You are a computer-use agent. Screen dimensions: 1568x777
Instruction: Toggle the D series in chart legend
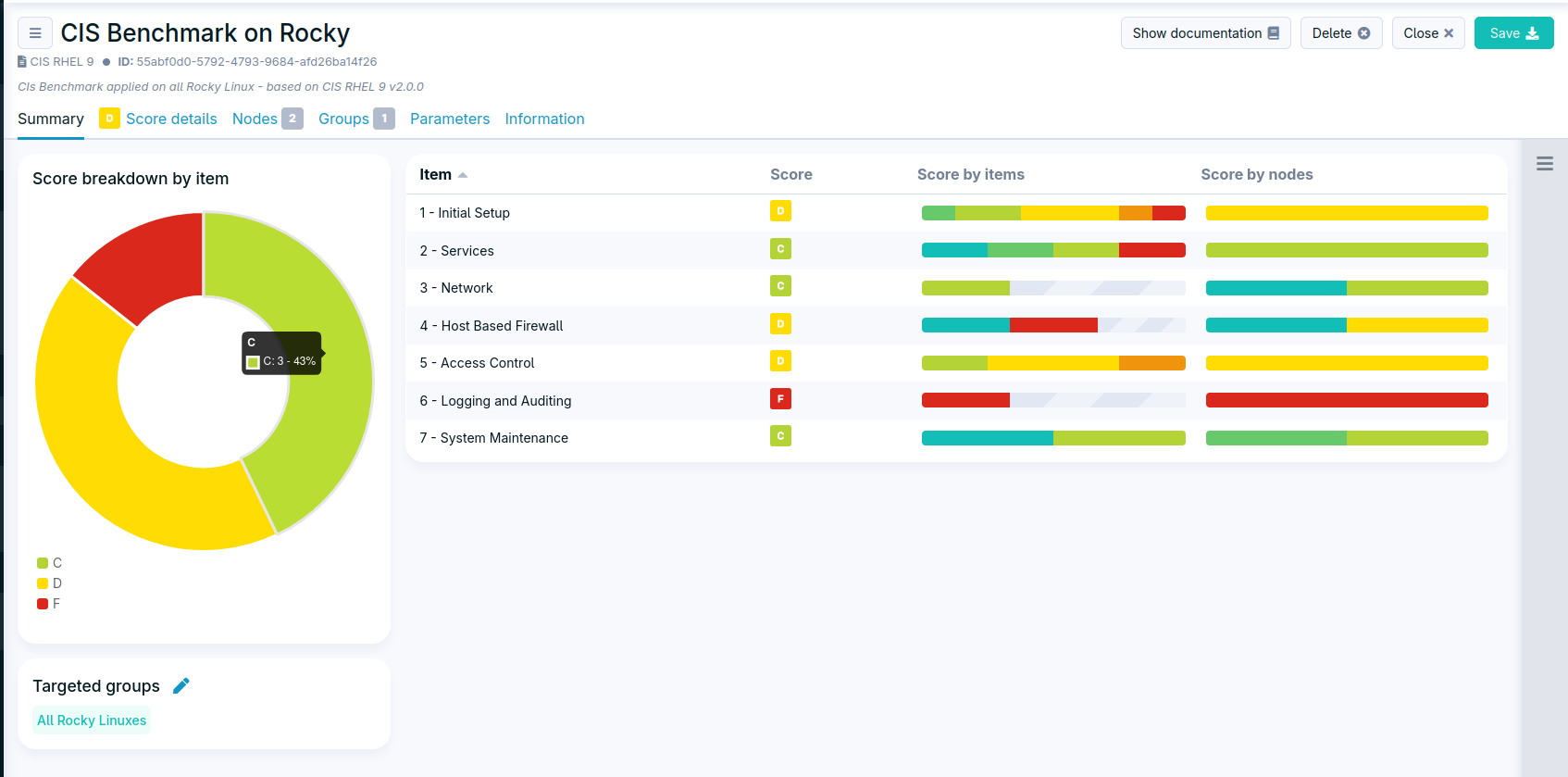pyautogui.click(x=50, y=583)
